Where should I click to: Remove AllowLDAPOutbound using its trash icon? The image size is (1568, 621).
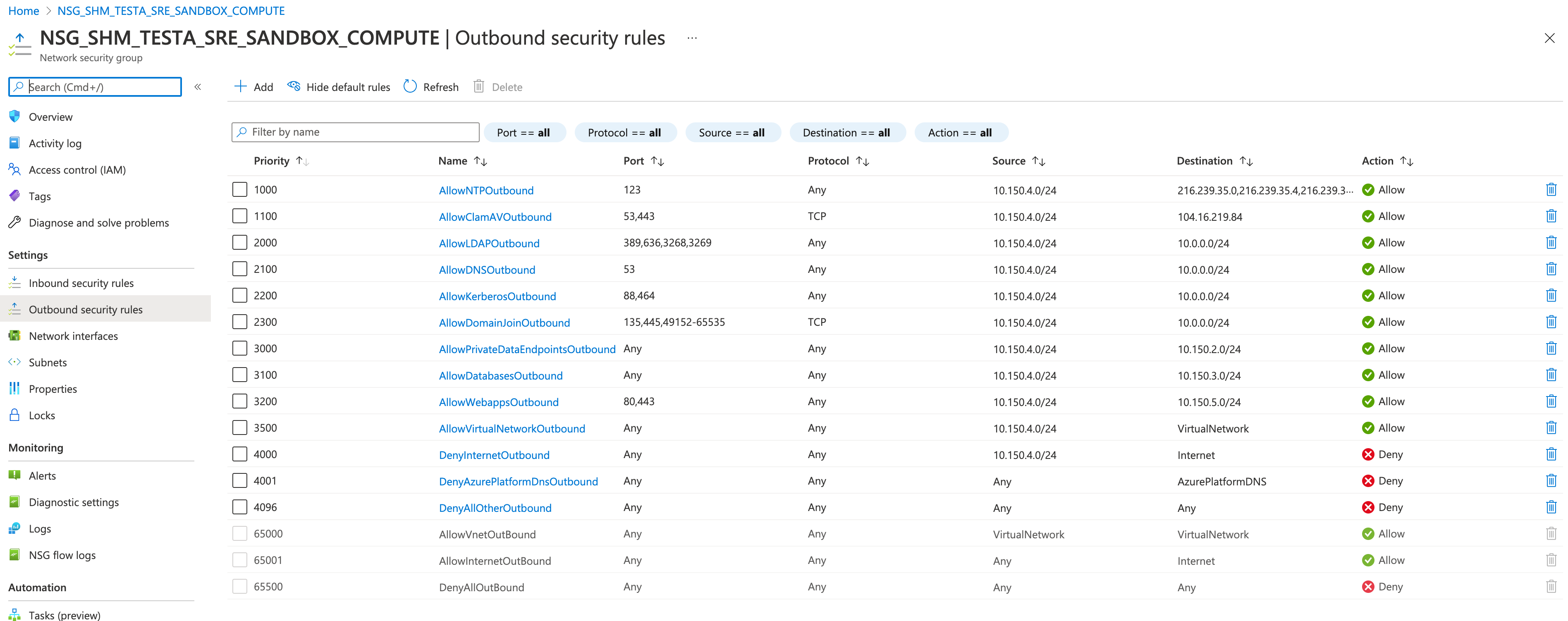pyautogui.click(x=1550, y=242)
